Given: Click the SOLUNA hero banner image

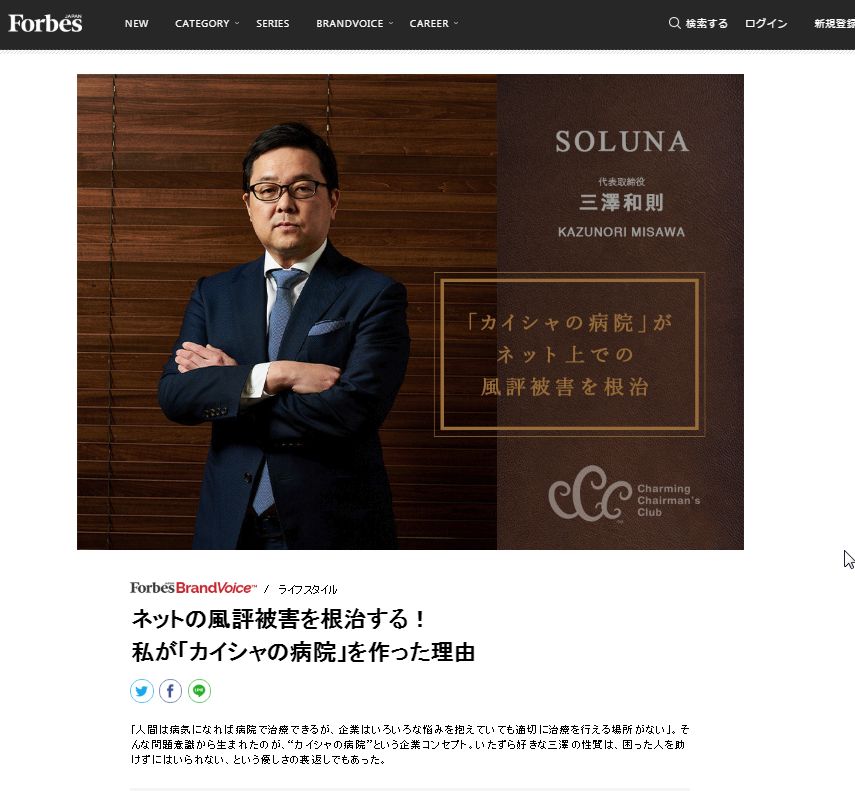Looking at the screenshot, I should [x=410, y=312].
